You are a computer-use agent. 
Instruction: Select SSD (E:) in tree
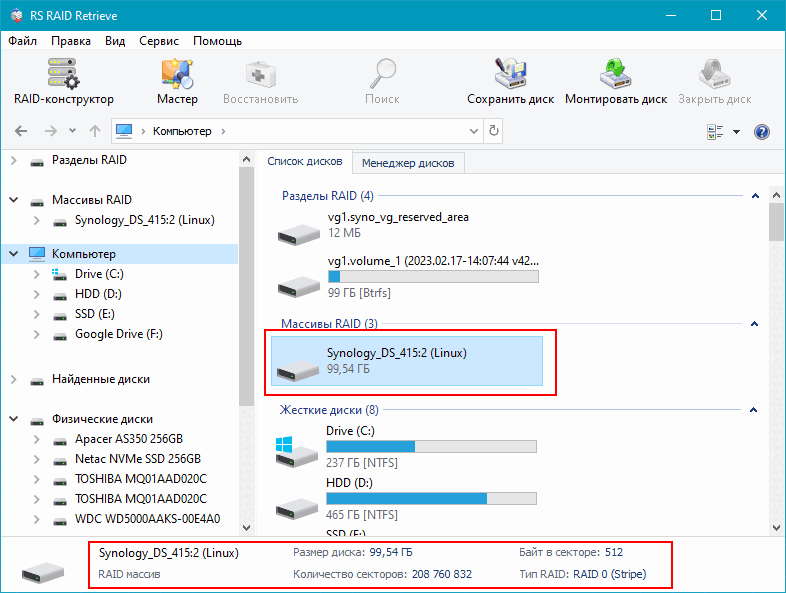pos(95,314)
